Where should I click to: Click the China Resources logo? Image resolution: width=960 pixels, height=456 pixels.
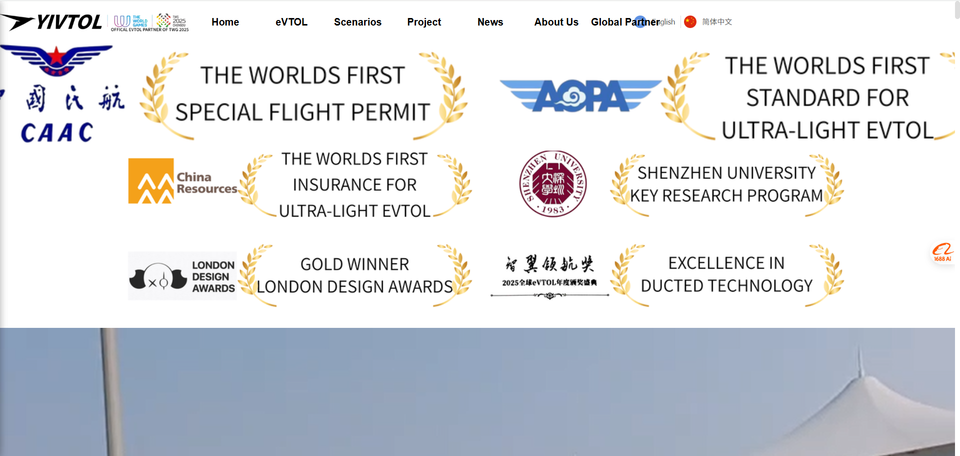click(x=182, y=181)
